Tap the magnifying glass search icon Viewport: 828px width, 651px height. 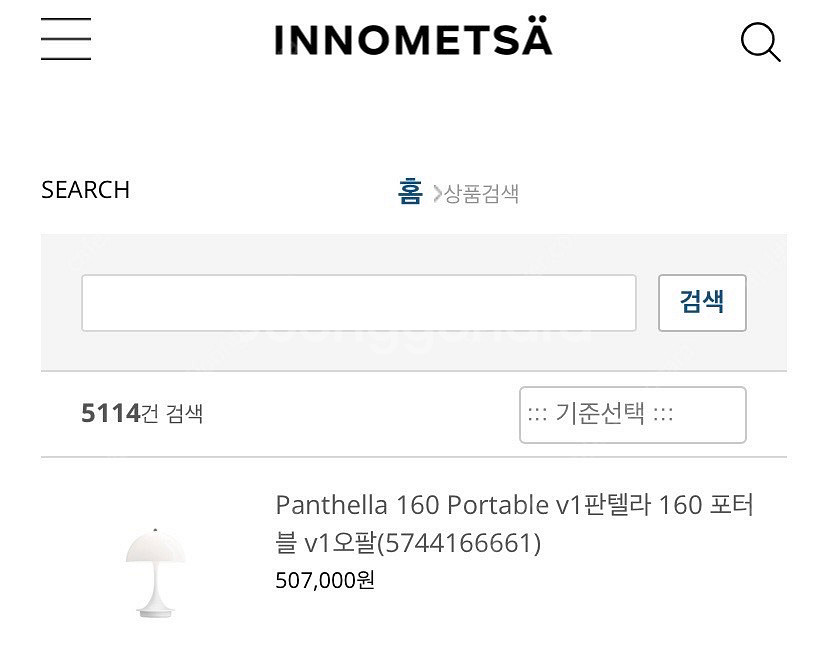pos(760,43)
